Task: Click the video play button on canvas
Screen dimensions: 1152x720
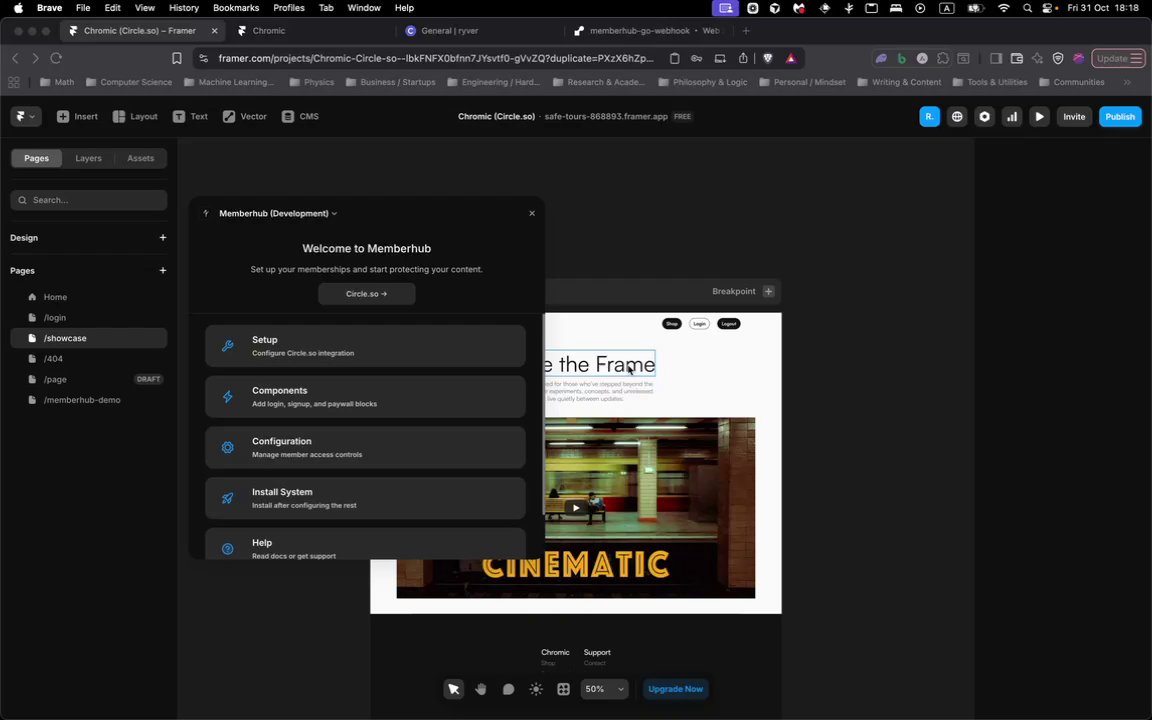Action: pos(576,508)
